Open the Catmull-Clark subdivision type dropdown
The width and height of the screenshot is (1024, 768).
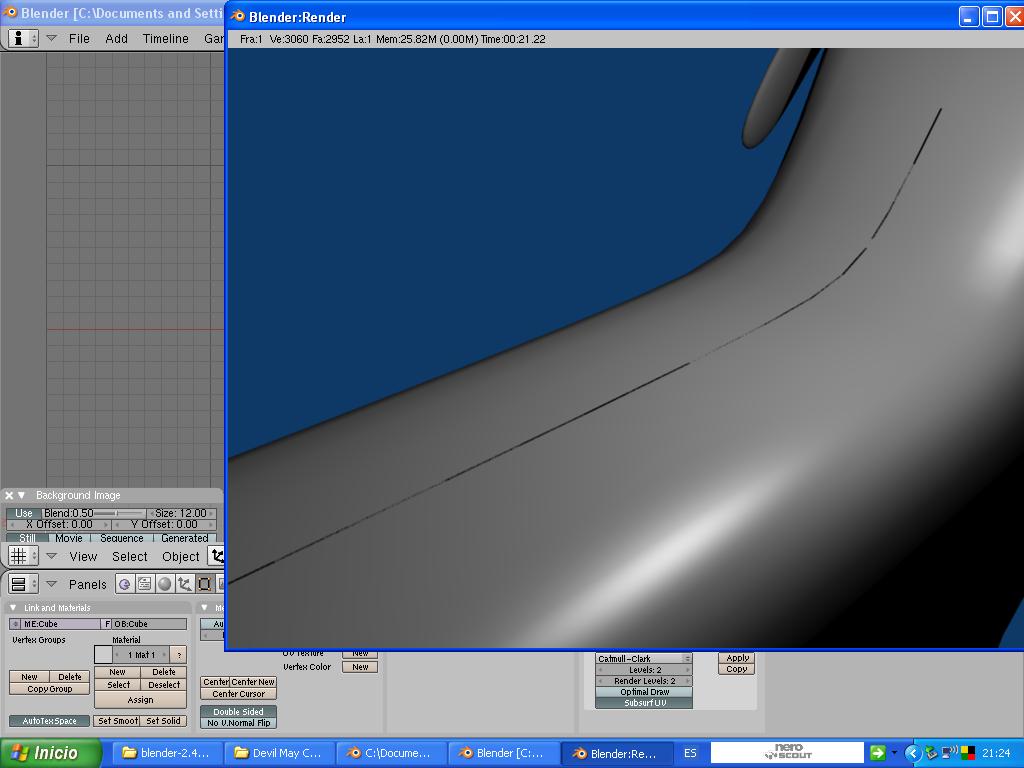pyautogui.click(x=644, y=659)
